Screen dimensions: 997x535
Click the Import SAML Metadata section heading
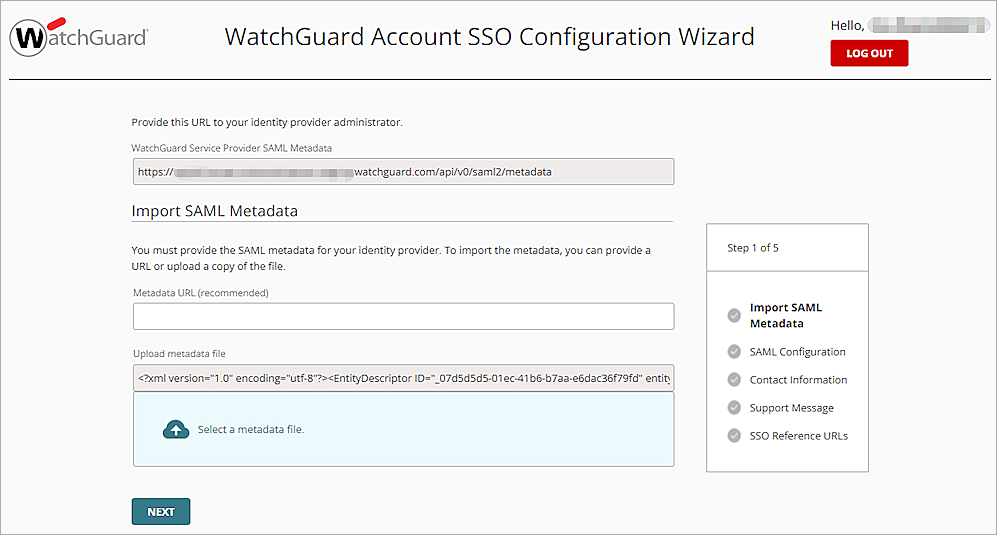coord(215,211)
